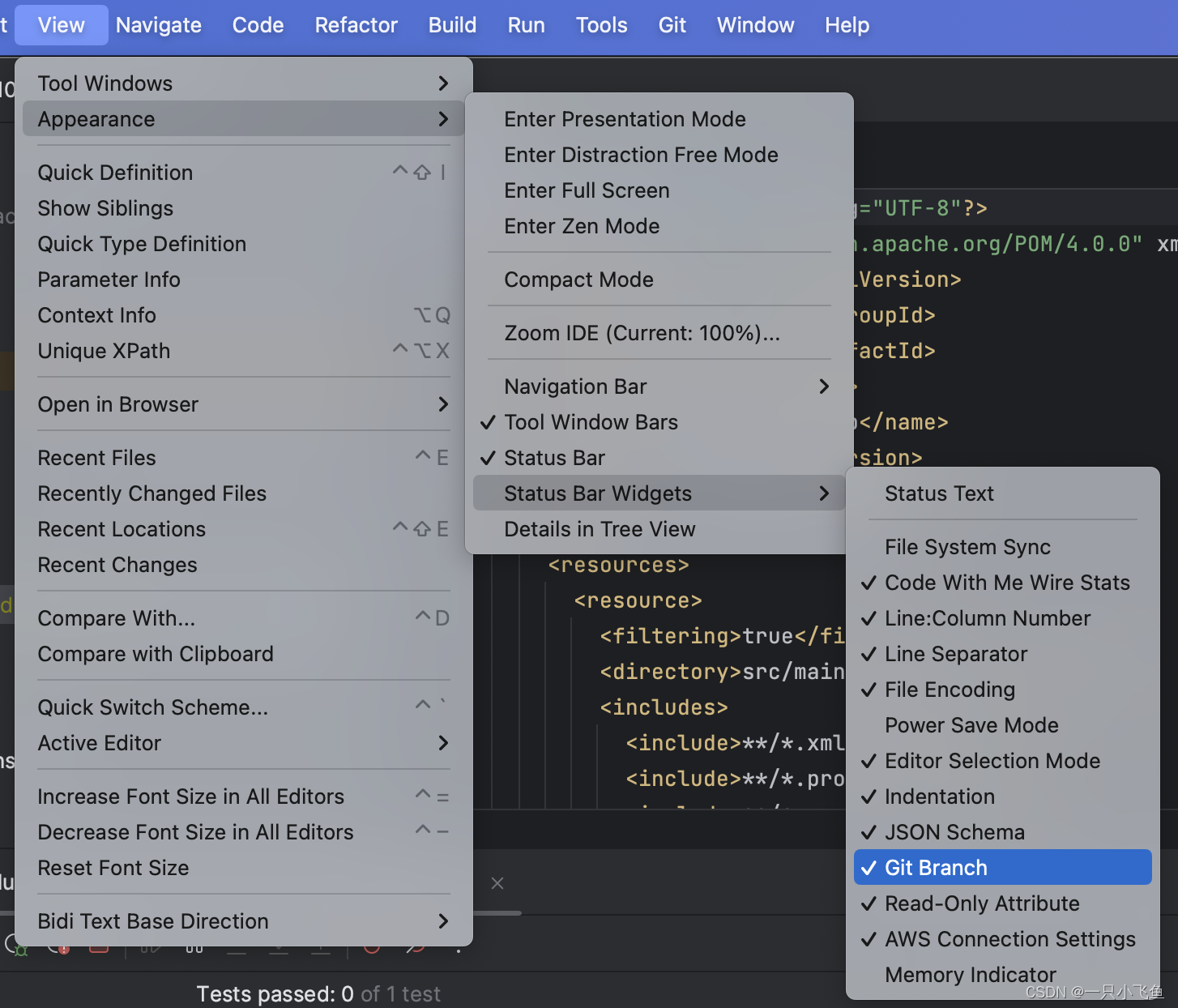The height and width of the screenshot is (1008, 1178).
Task: Toggle JSON Schema widget
Action: pos(1003,832)
